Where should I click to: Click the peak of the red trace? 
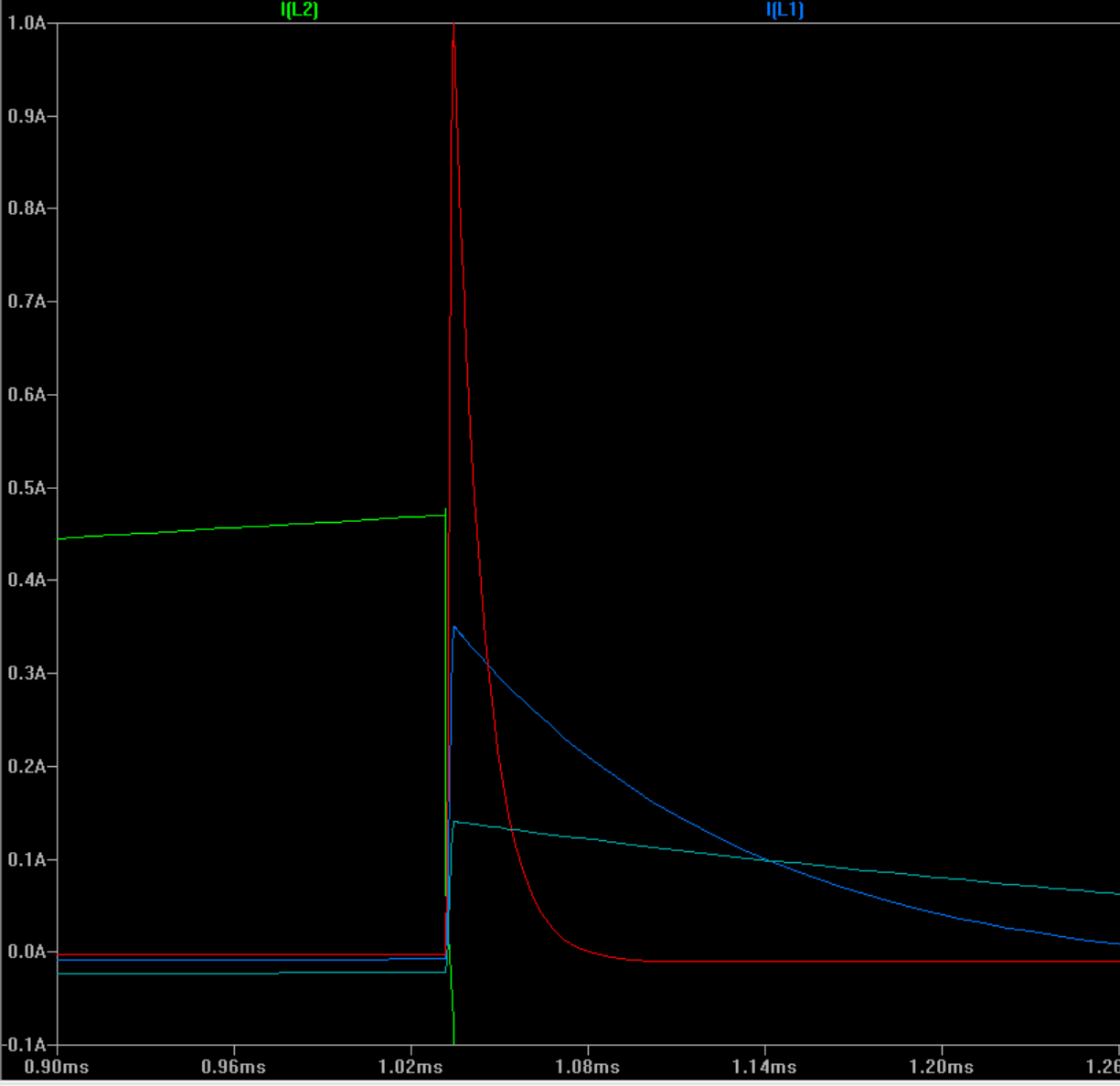click(453, 26)
